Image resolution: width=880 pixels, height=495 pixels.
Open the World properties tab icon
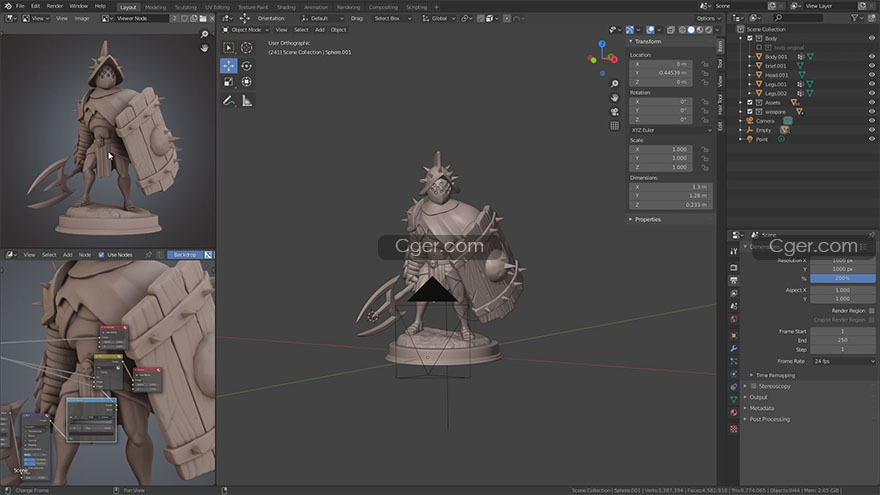click(734, 319)
